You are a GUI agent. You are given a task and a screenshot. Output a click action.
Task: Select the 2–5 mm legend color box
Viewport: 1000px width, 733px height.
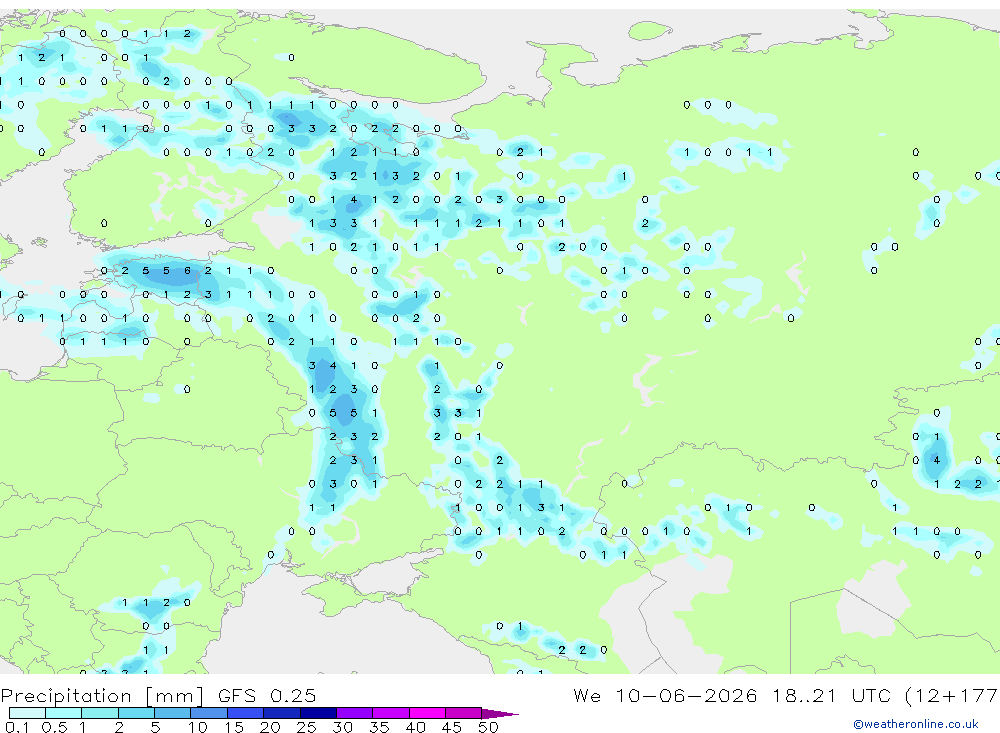[x=136, y=713]
